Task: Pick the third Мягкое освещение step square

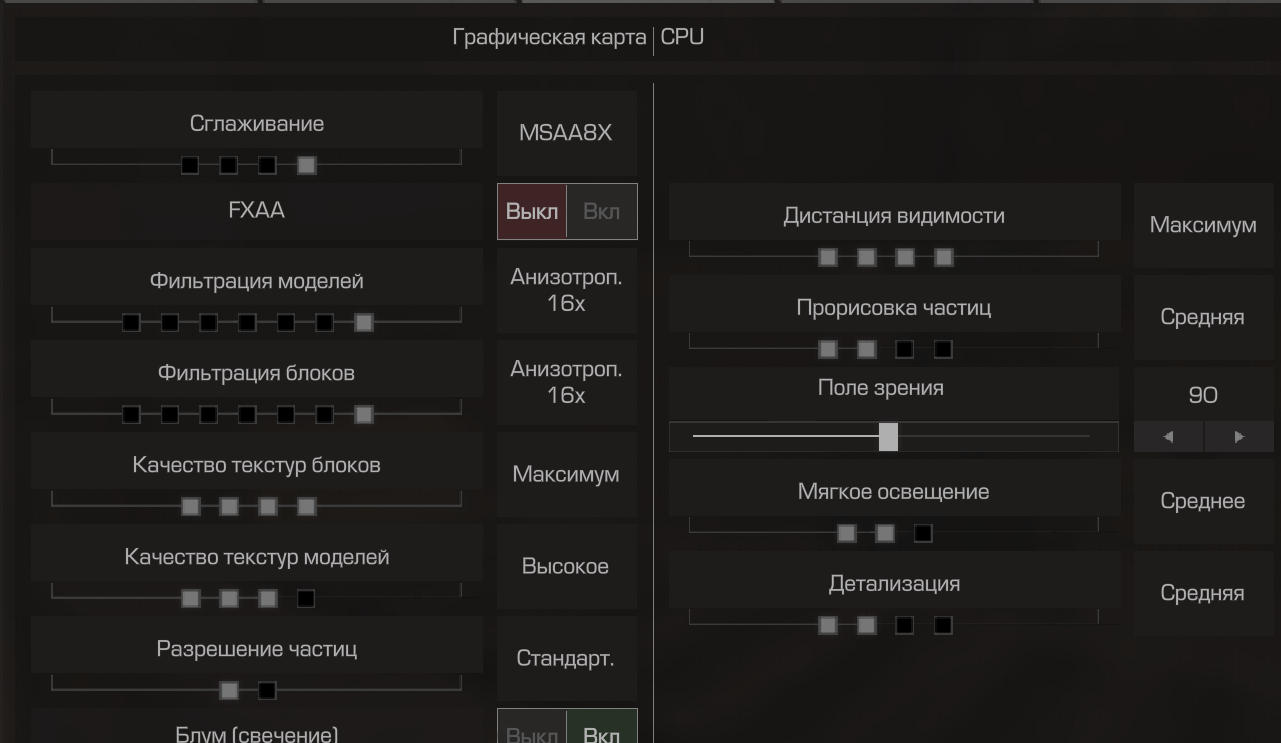Action: click(x=923, y=533)
